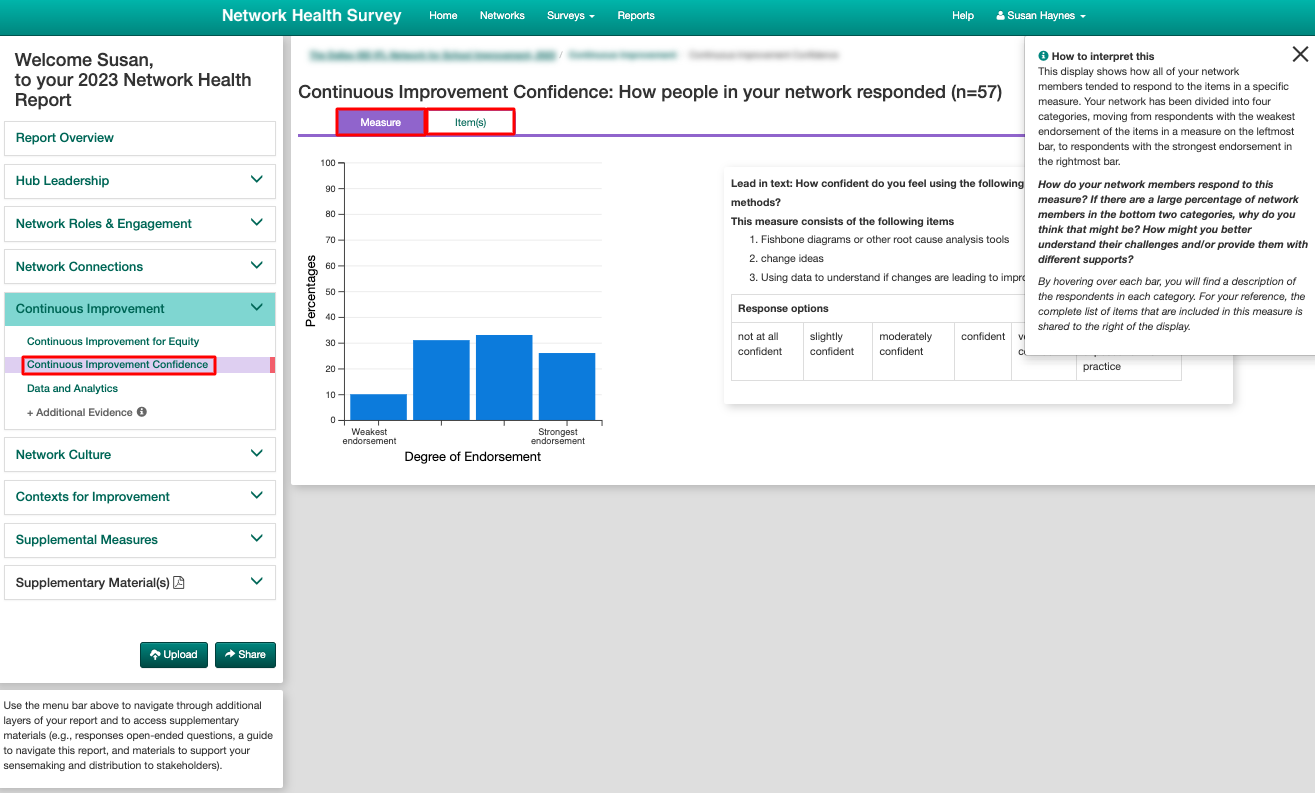1315x793 pixels.
Task: Expand the Network Connections chevron
Action: 257,266
